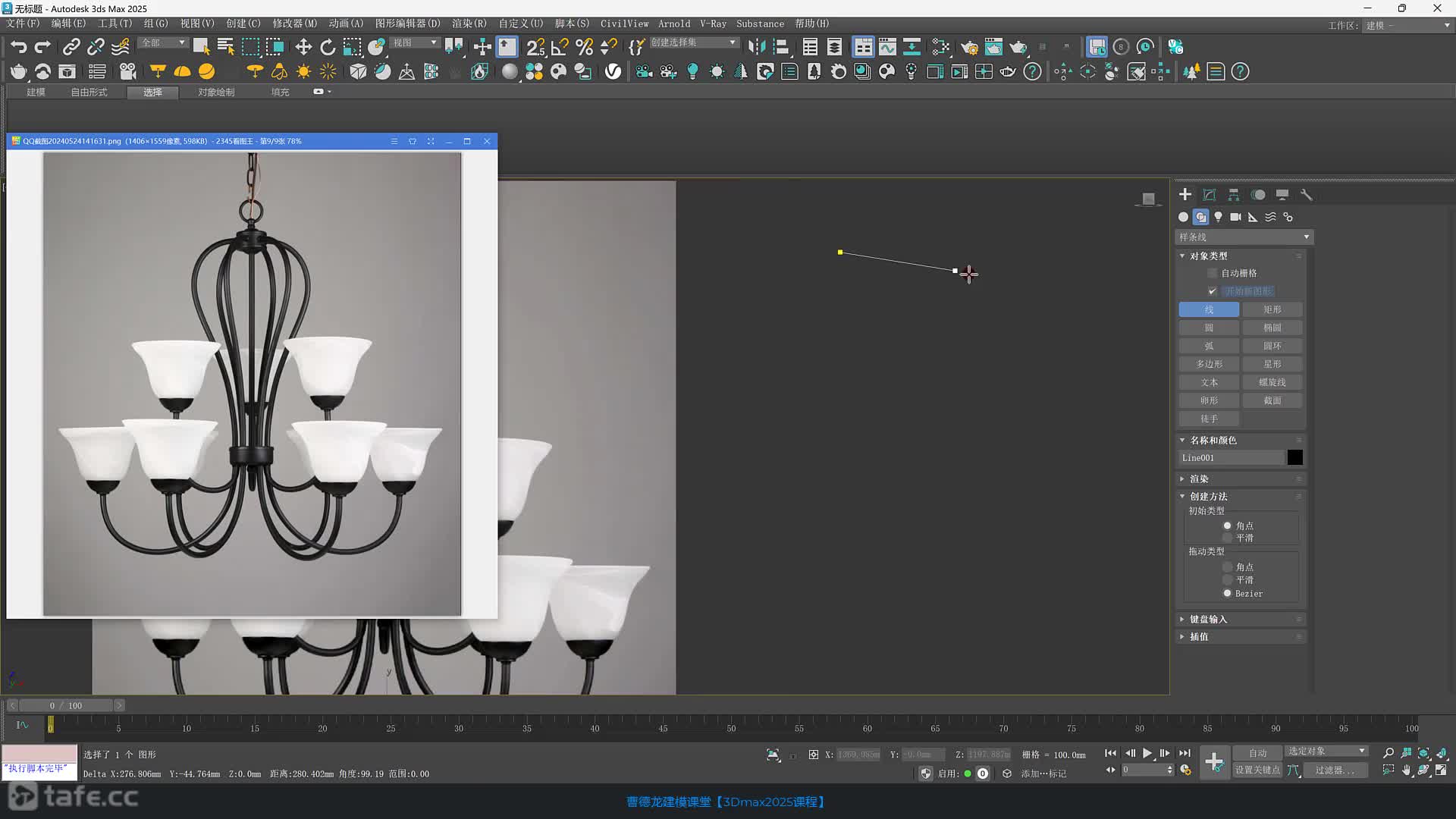Image resolution: width=1456 pixels, height=819 pixels.
Task: Click the Go to End playback button
Action: coord(1185,753)
